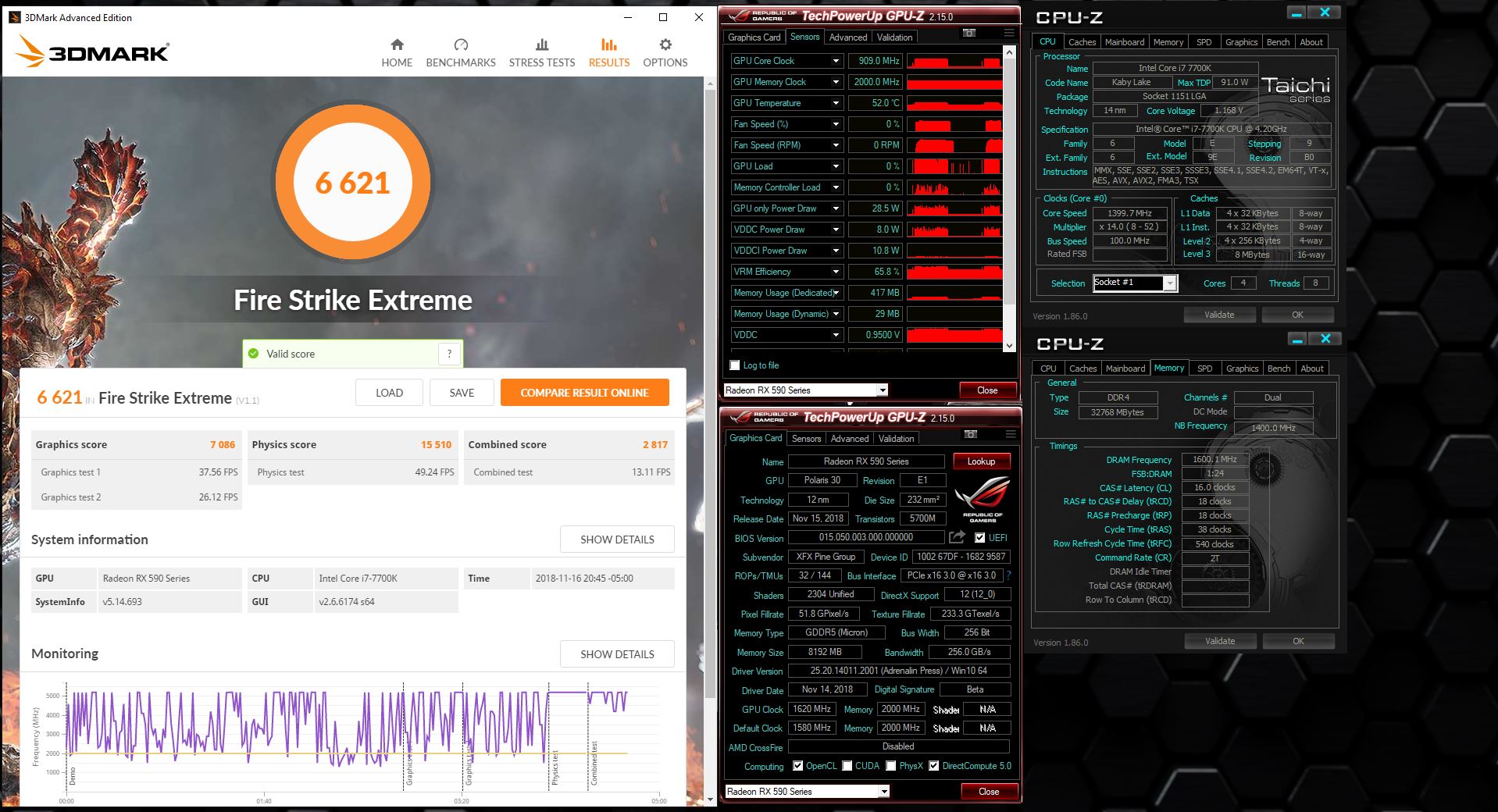Expand the GPU Core Clock sensor dropdown
The image size is (1498, 812).
tap(836, 61)
